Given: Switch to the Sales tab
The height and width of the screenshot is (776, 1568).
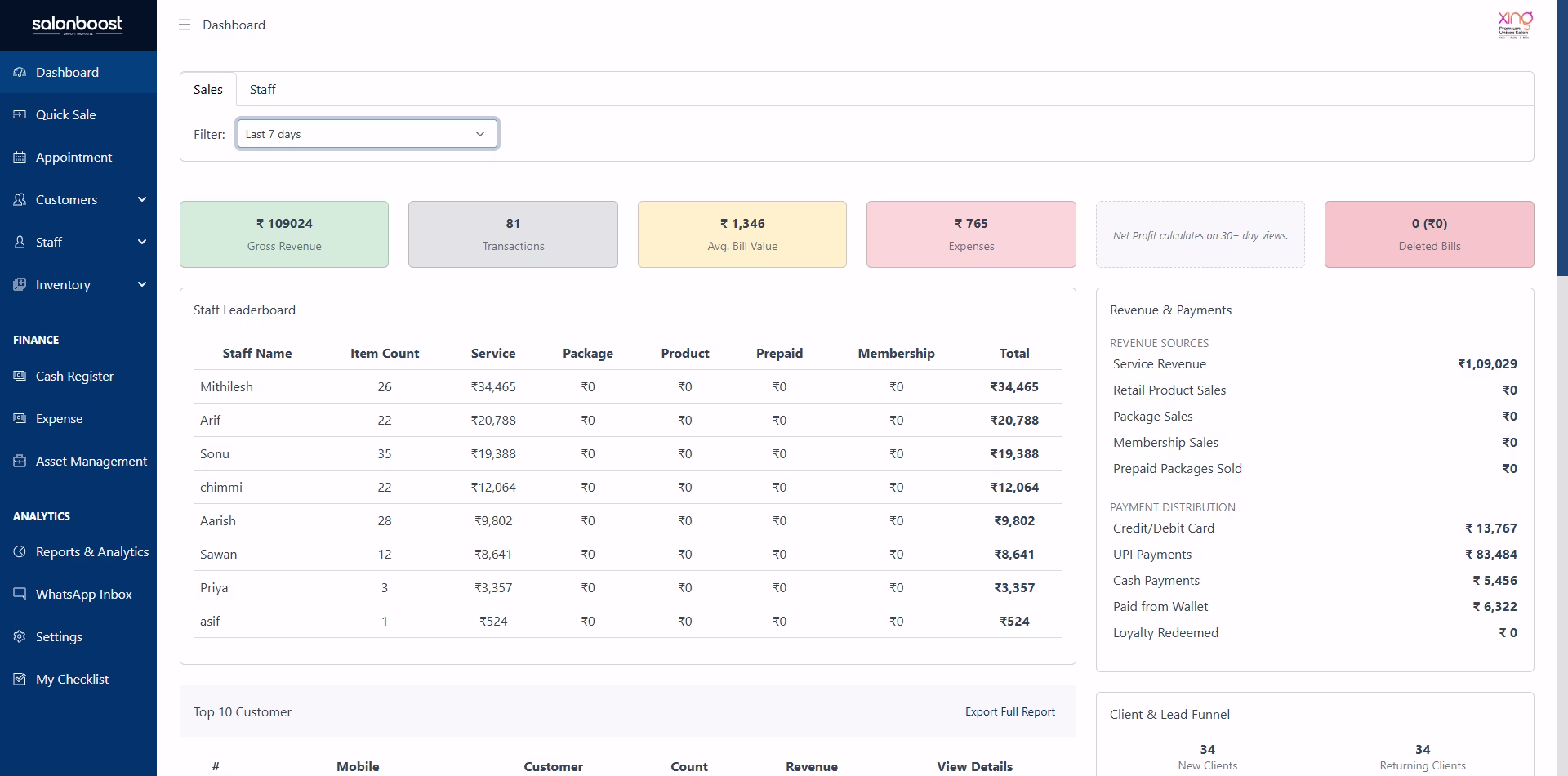Looking at the screenshot, I should point(208,89).
